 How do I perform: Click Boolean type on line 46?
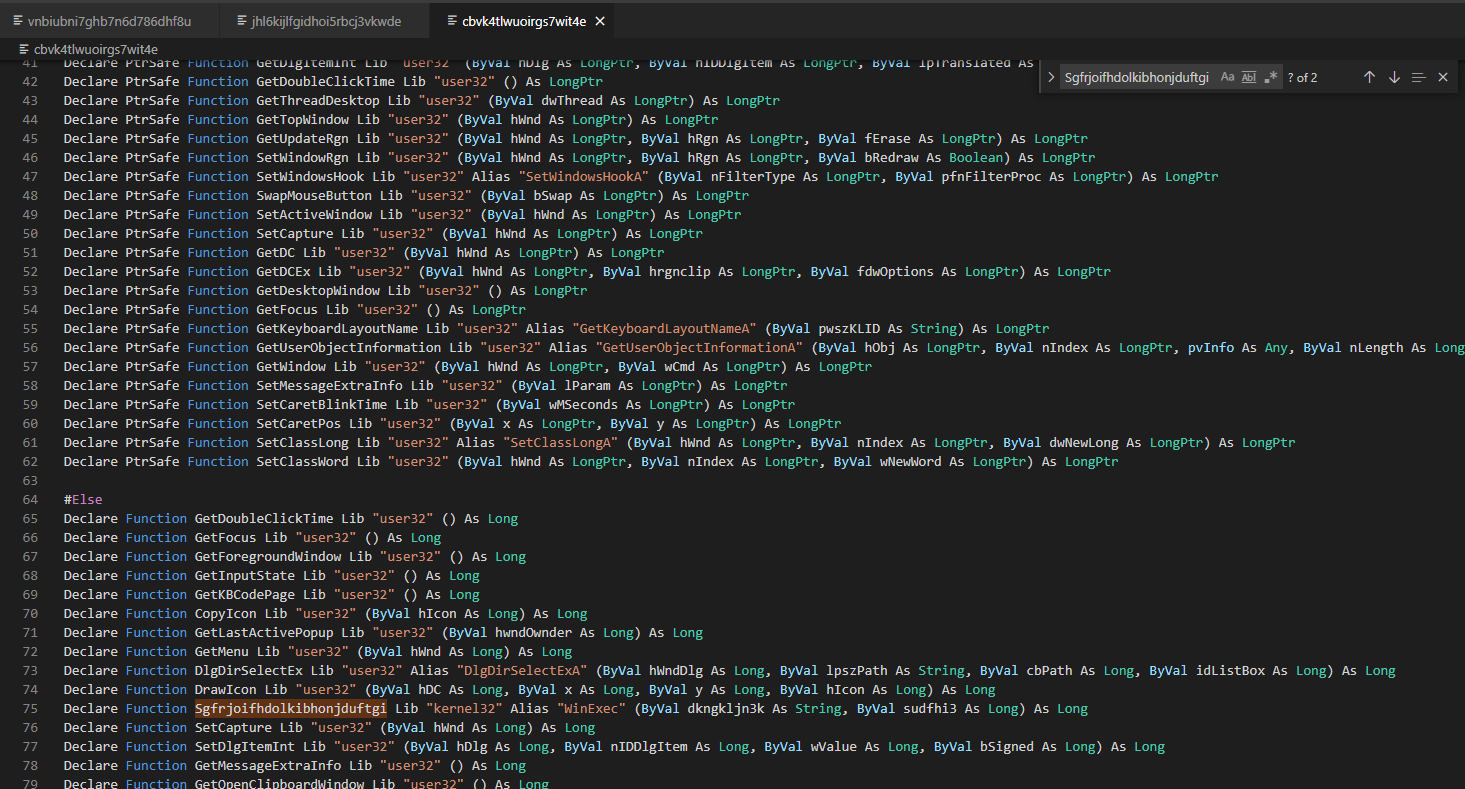click(976, 157)
